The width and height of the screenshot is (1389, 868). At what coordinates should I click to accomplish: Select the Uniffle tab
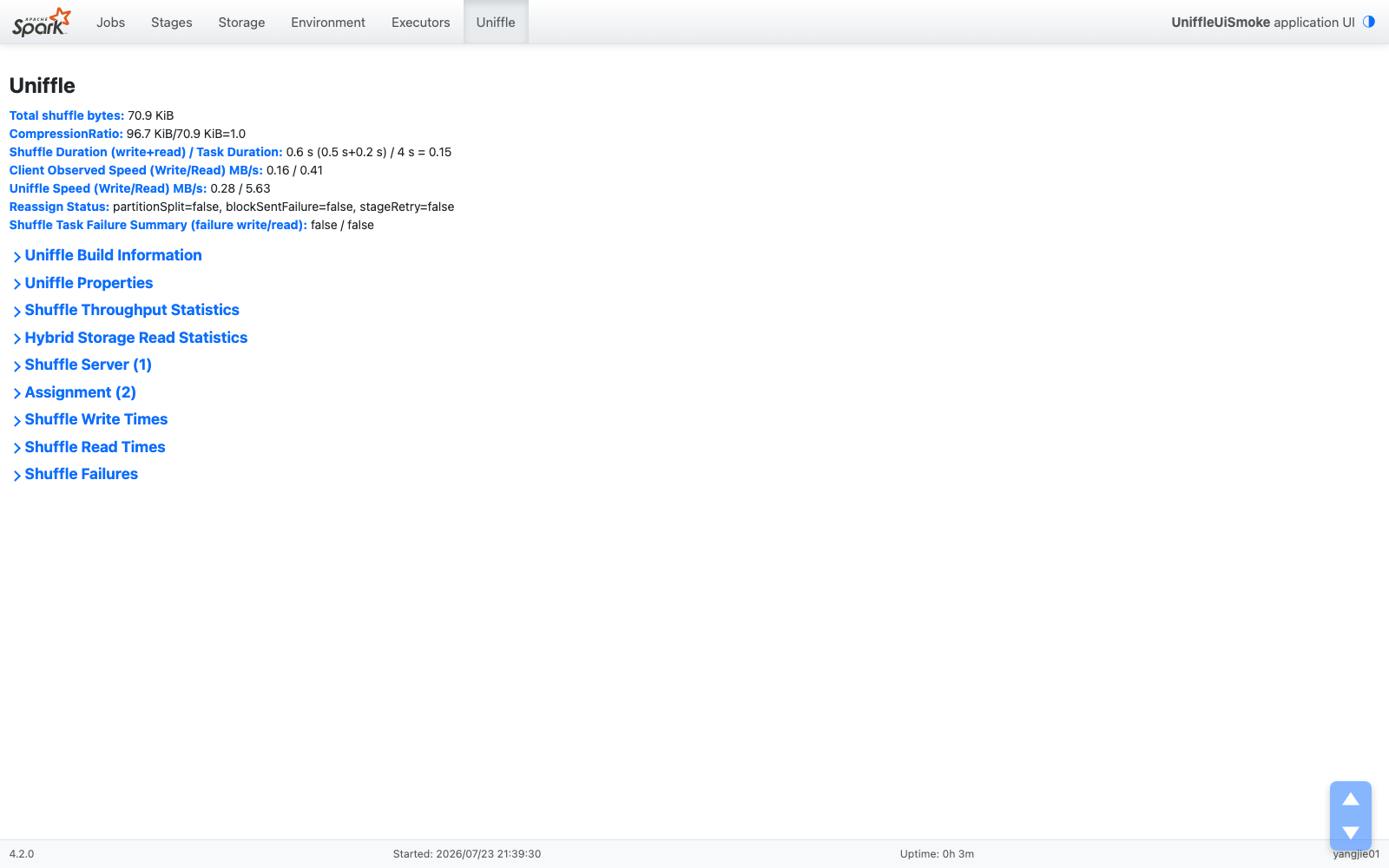coord(496,22)
